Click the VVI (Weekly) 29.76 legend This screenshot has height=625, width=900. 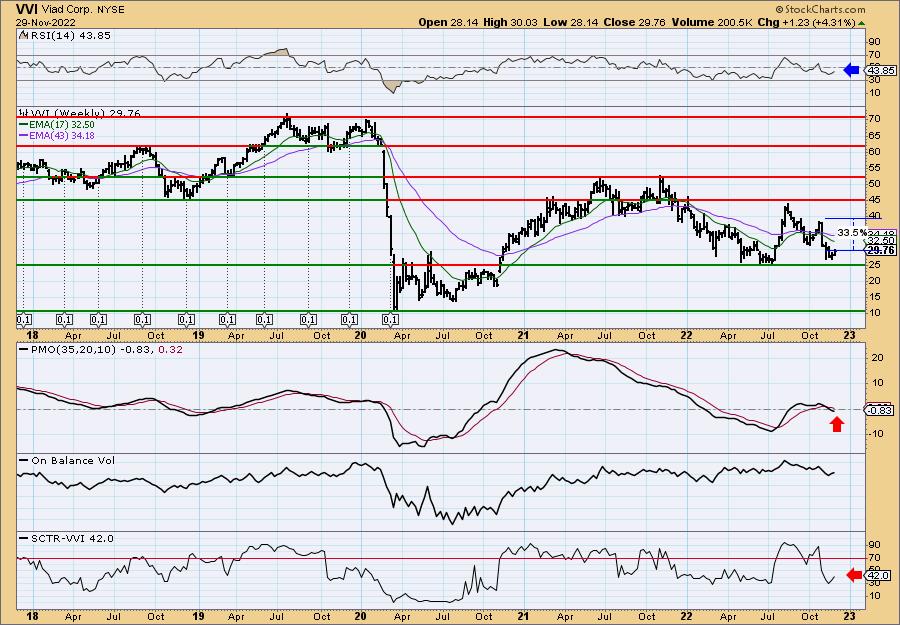coord(80,114)
